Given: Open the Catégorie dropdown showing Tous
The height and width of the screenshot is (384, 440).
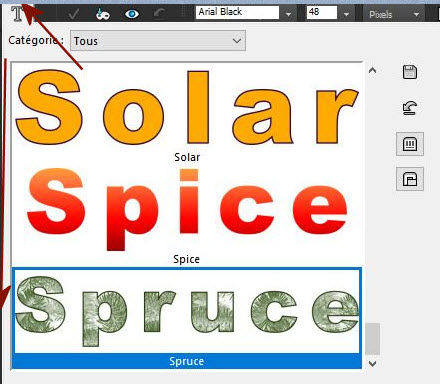Looking at the screenshot, I should tap(158, 41).
